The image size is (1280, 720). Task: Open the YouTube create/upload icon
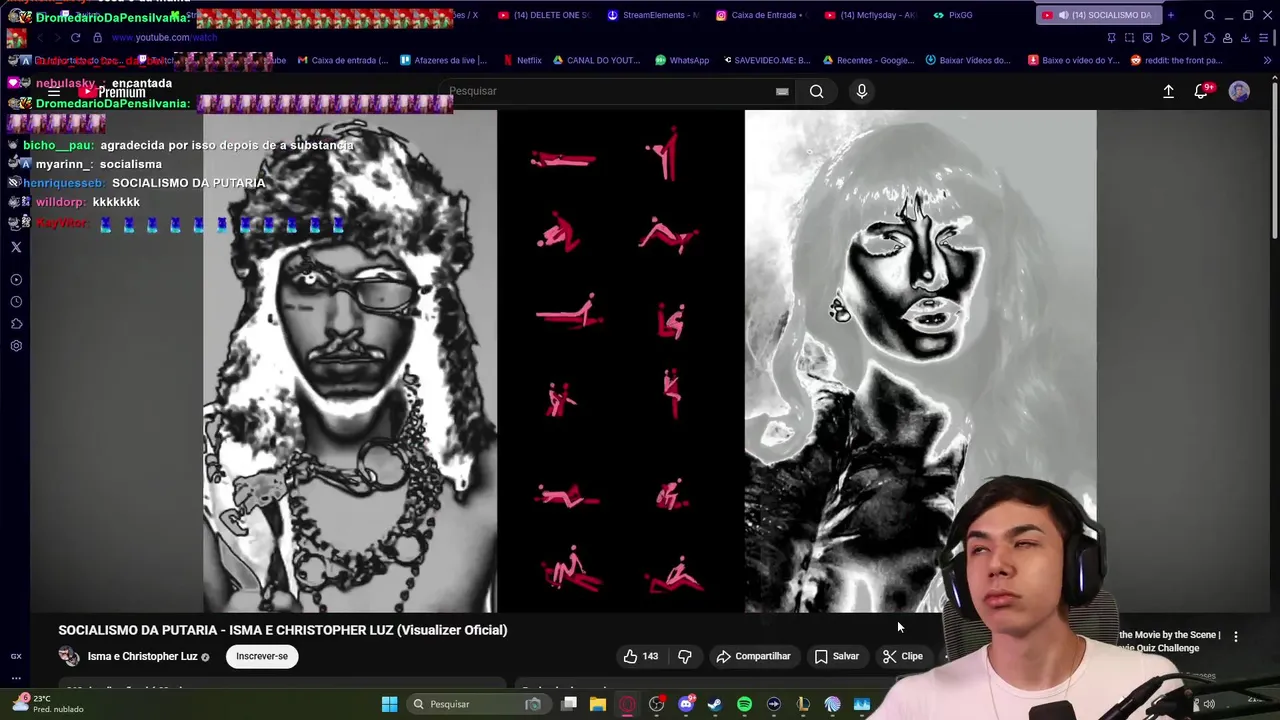[x=1168, y=91]
